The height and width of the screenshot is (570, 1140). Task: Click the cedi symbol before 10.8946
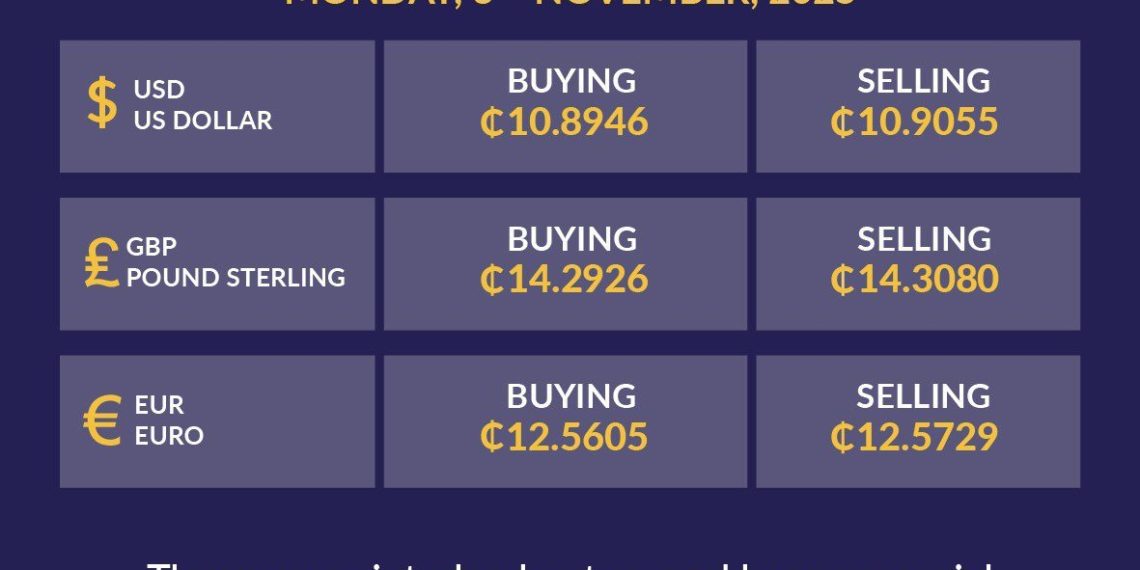coord(491,123)
